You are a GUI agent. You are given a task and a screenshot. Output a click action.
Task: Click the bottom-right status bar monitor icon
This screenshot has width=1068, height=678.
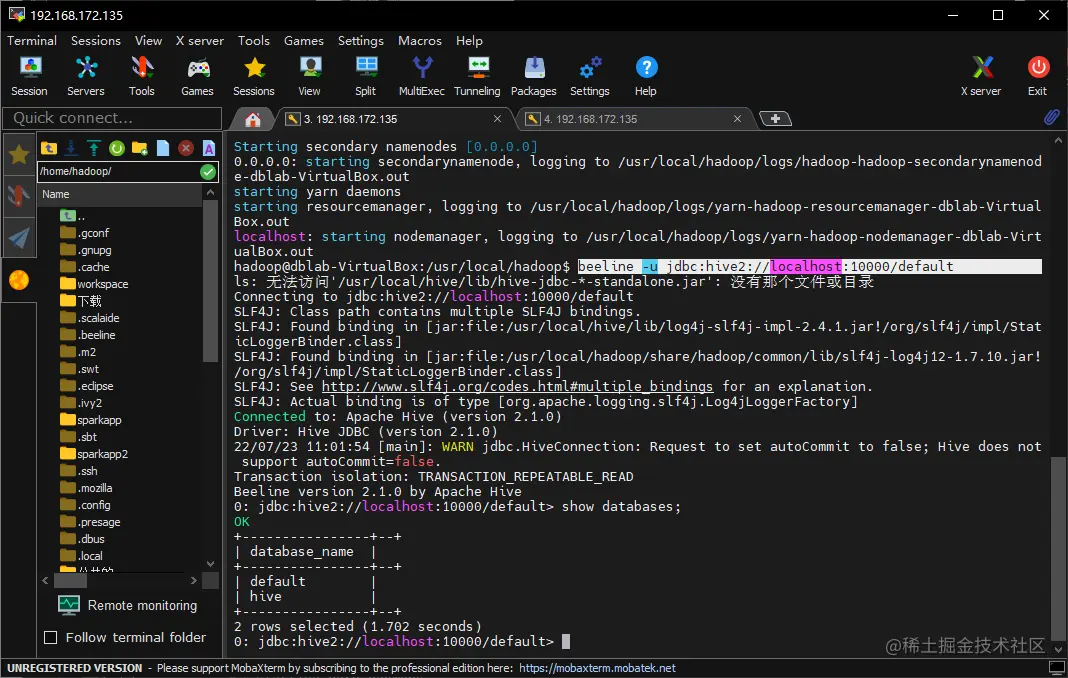[1057, 668]
